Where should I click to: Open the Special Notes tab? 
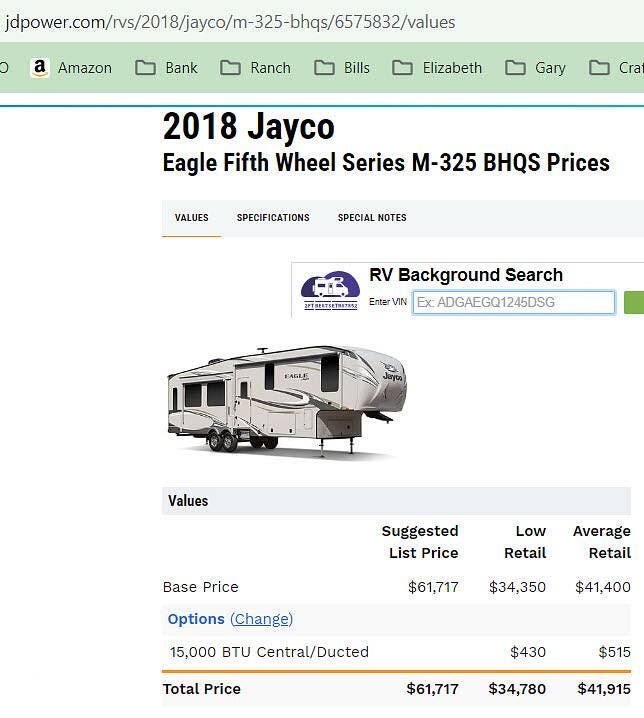(x=372, y=218)
